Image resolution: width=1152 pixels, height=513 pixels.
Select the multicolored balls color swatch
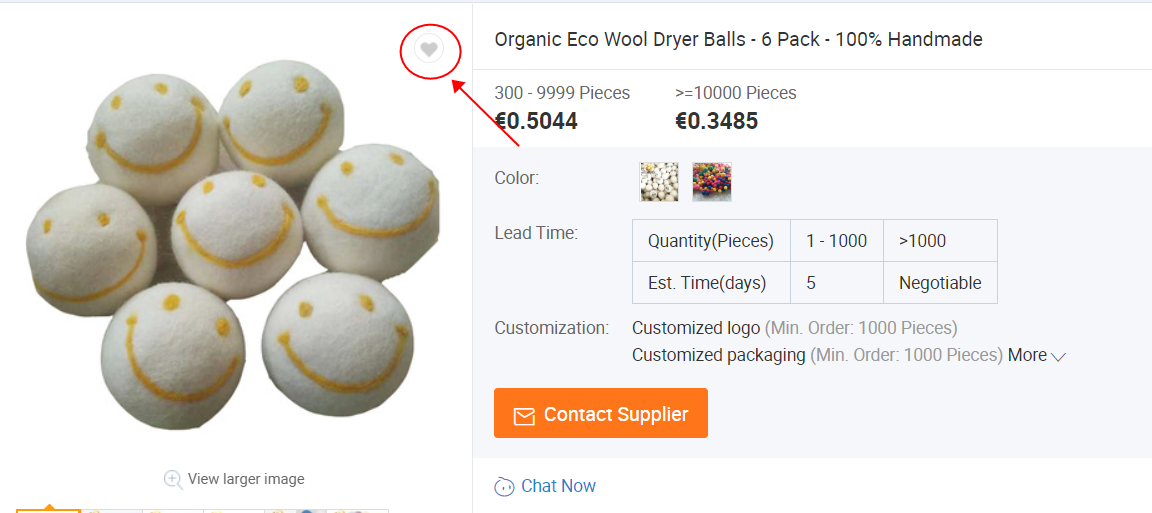712,182
